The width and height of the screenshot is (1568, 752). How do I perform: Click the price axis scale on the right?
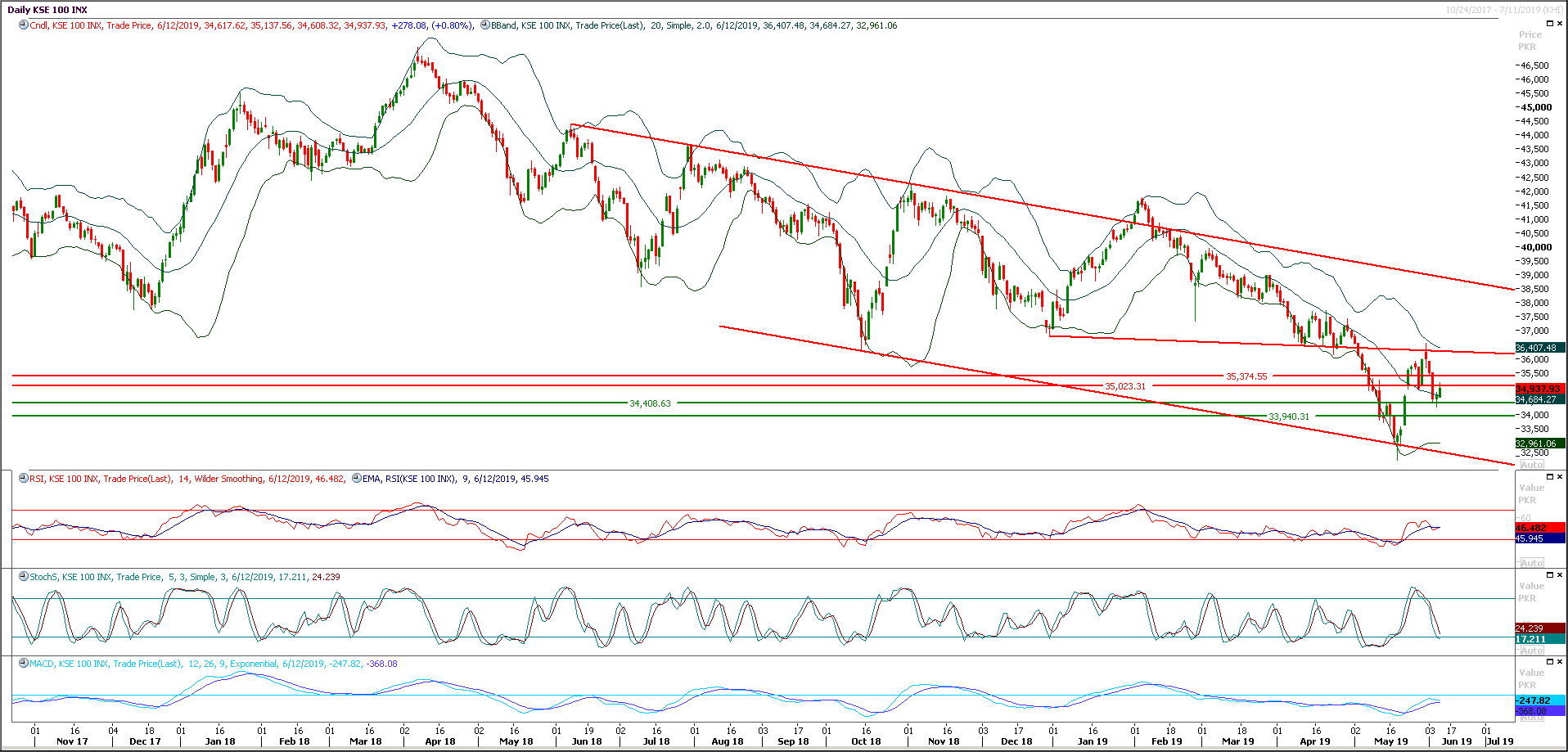(1539, 245)
